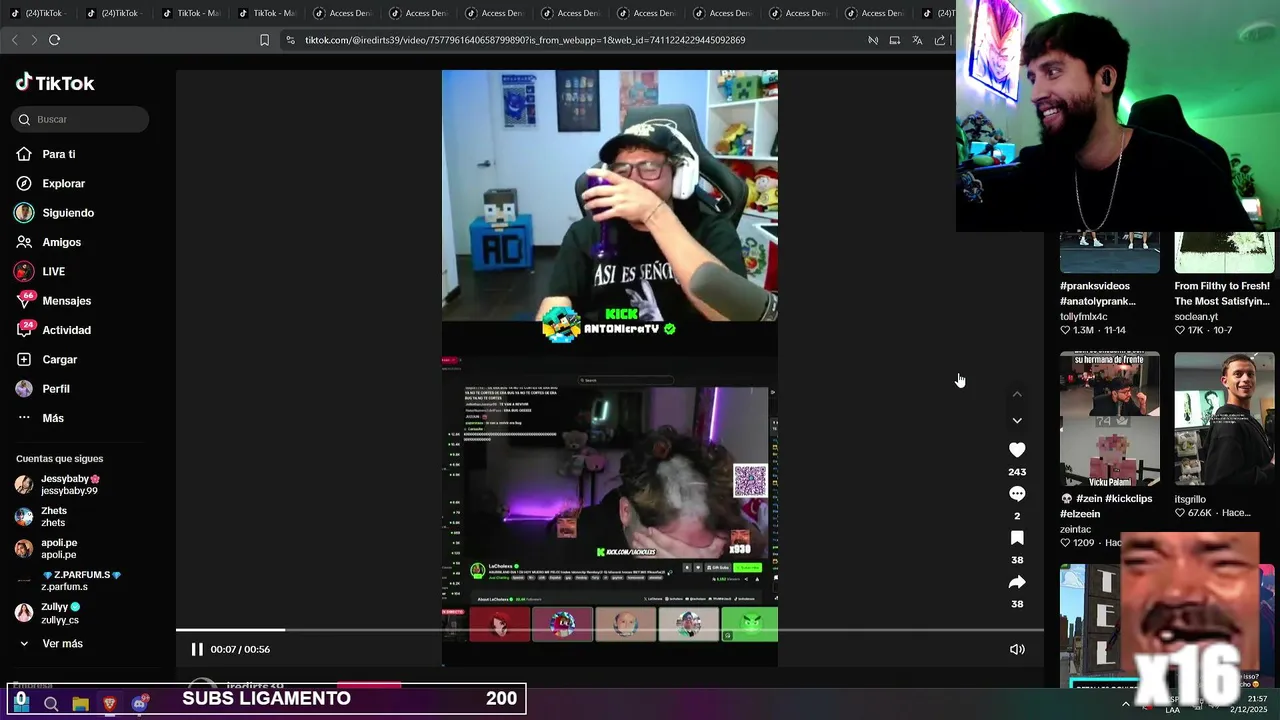The height and width of the screenshot is (720, 1280).
Task: View site info icon beside URL
Action: tap(290, 40)
